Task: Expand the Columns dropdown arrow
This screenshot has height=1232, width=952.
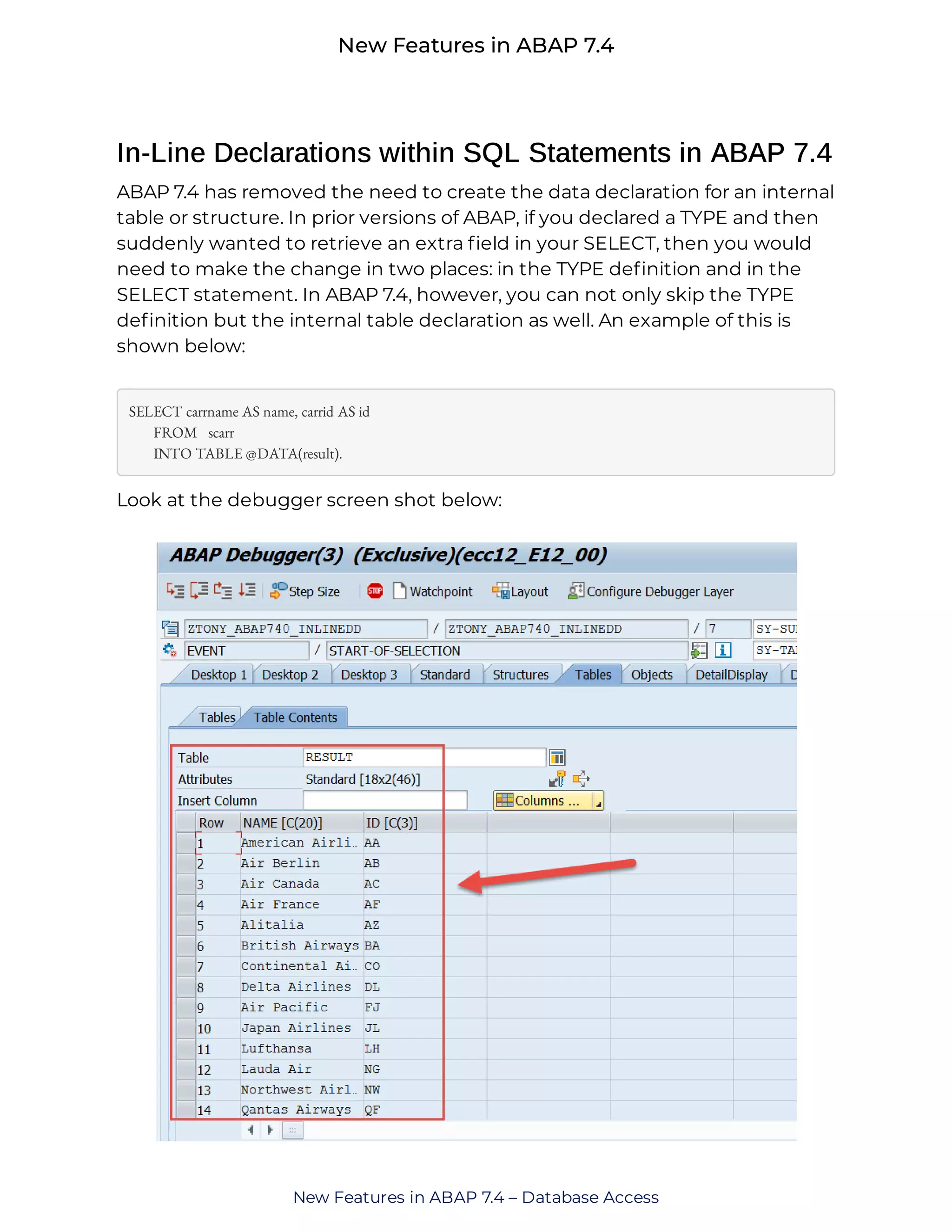Action: pos(598,801)
